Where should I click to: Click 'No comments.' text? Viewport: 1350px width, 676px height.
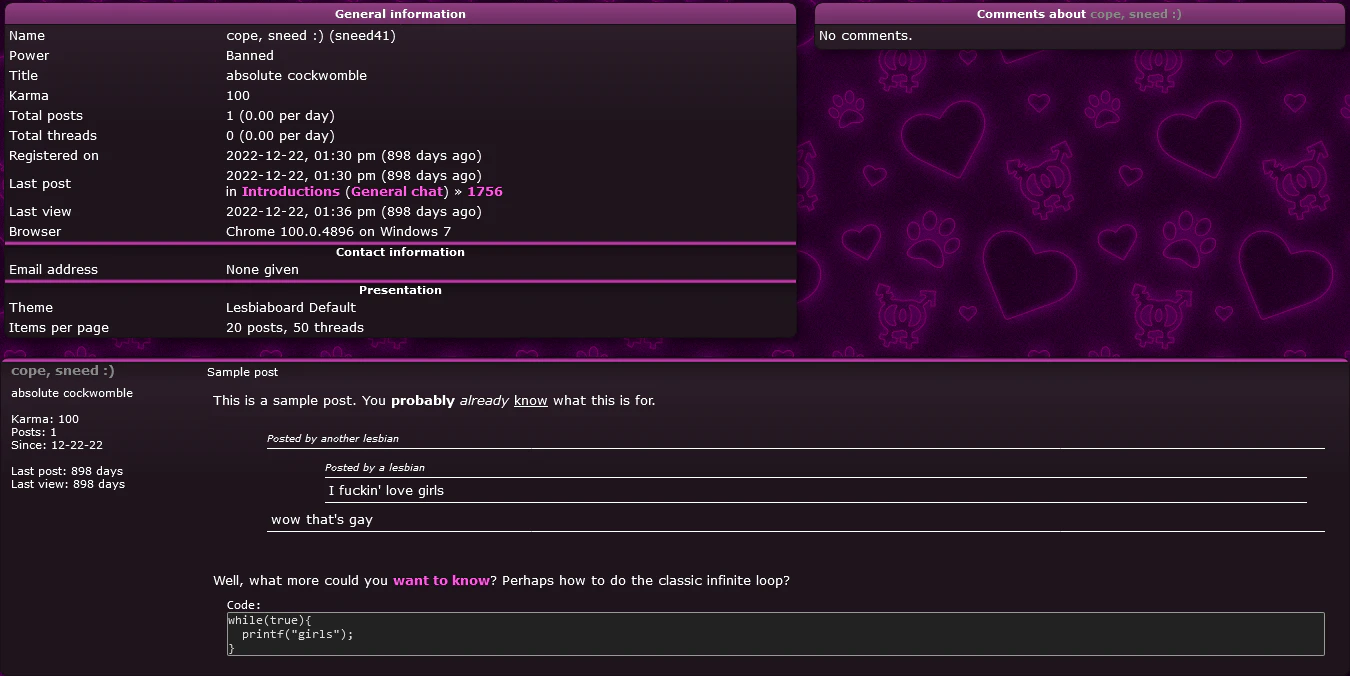click(x=865, y=36)
